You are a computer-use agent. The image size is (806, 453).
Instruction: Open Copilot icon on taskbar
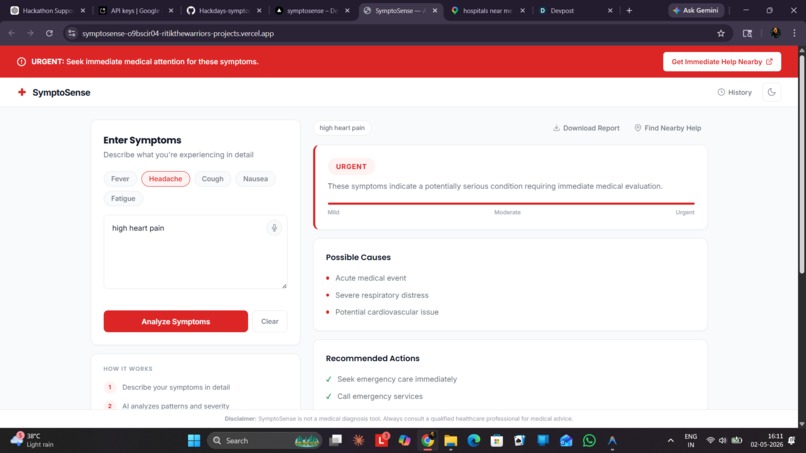405,441
